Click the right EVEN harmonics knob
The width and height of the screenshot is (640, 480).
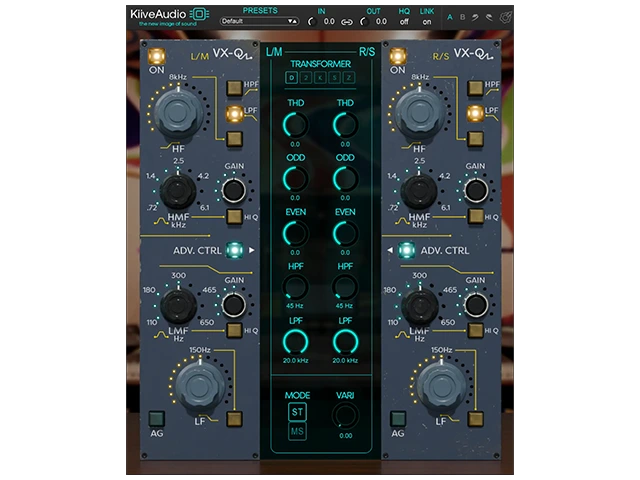pyautogui.click(x=345, y=233)
